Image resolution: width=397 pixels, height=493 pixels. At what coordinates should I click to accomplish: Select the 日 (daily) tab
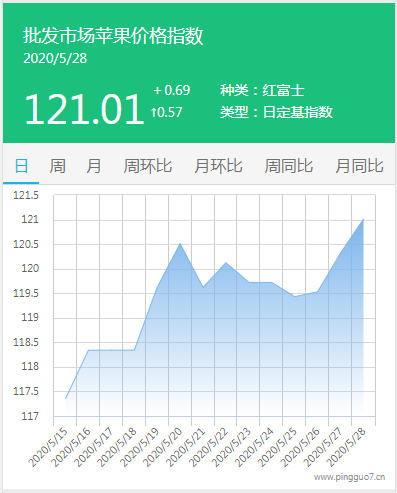click(21, 166)
